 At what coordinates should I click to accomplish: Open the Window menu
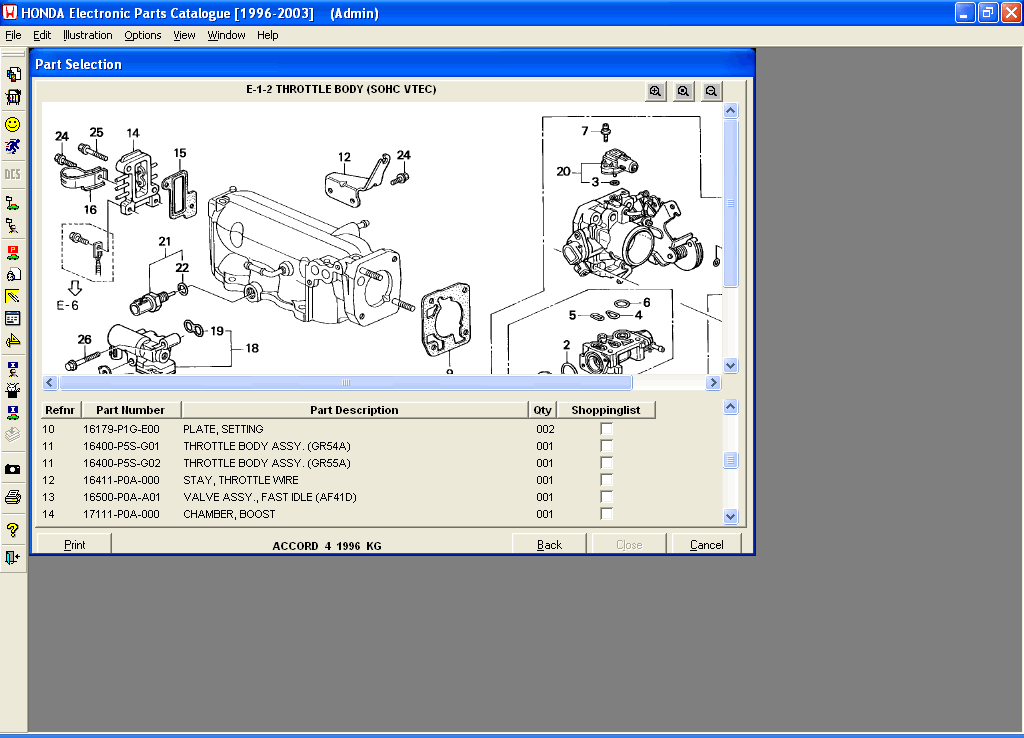point(226,35)
